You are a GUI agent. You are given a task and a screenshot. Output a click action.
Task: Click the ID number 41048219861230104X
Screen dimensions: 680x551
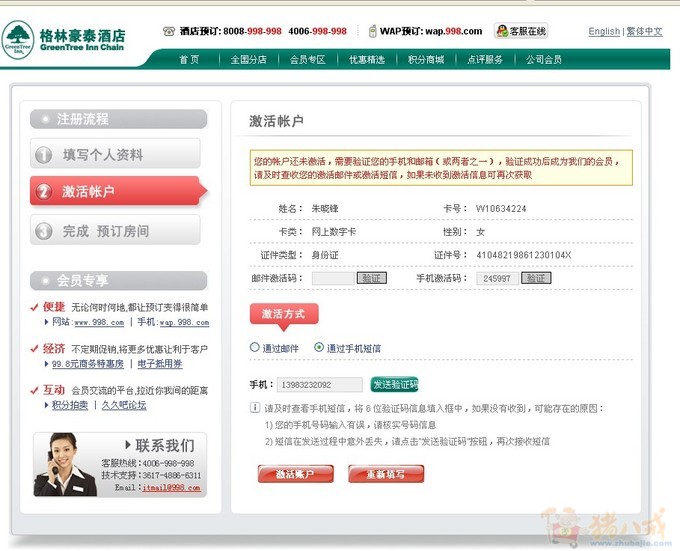[x=523, y=255]
